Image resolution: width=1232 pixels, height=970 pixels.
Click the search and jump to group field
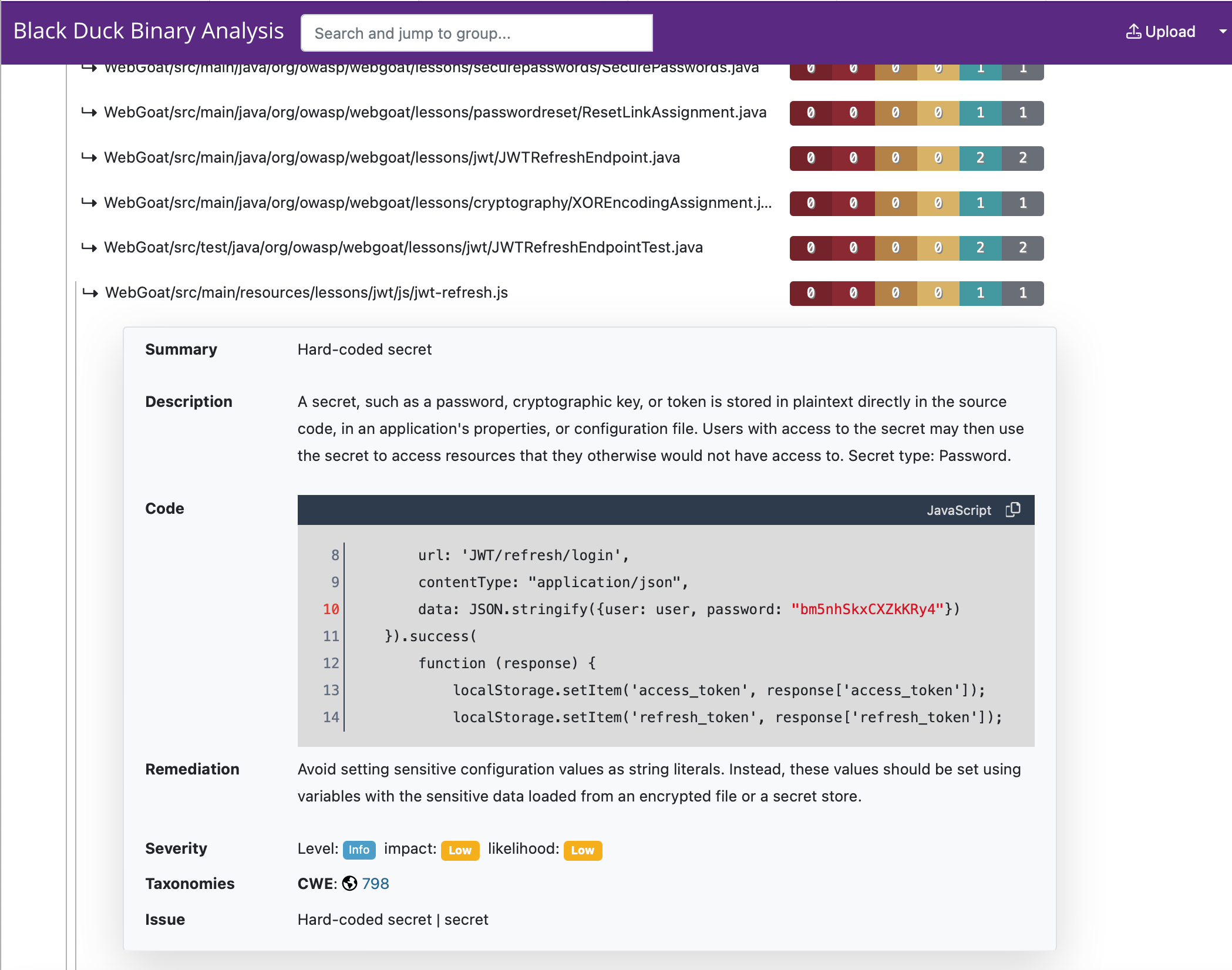point(476,33)
